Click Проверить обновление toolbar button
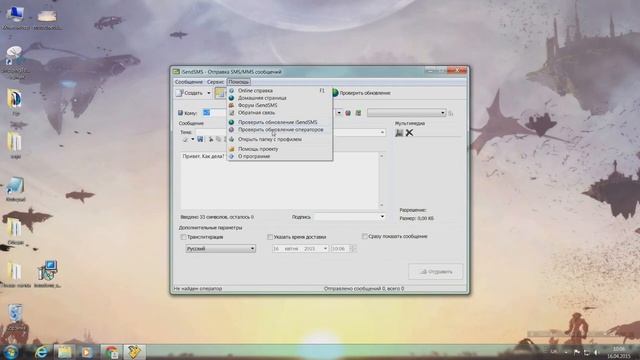This screenshot has height=360, width=640. (x=362, y=93)
